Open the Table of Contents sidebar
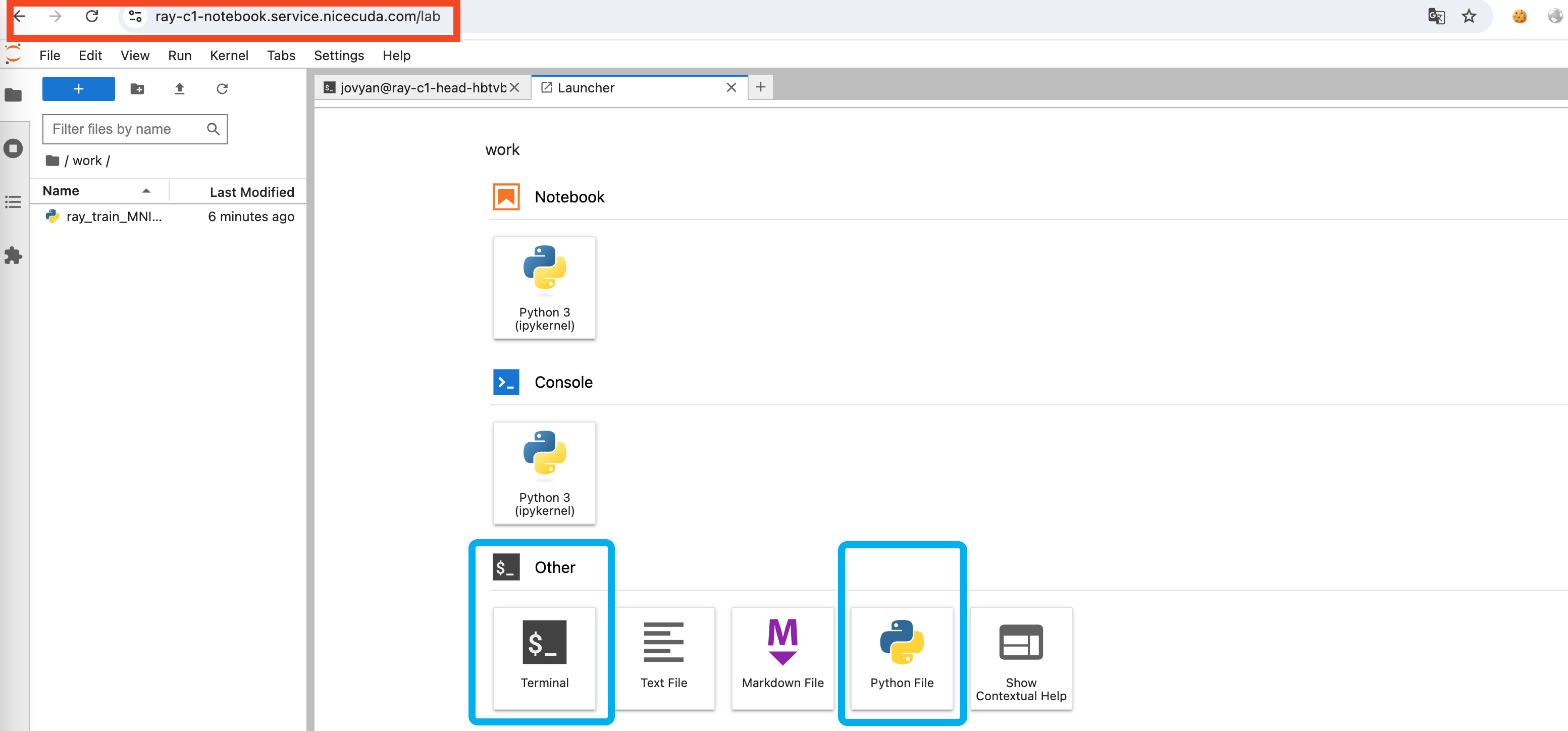The width and height of the screenshot is (1568, 731). [x=14, y=201]
